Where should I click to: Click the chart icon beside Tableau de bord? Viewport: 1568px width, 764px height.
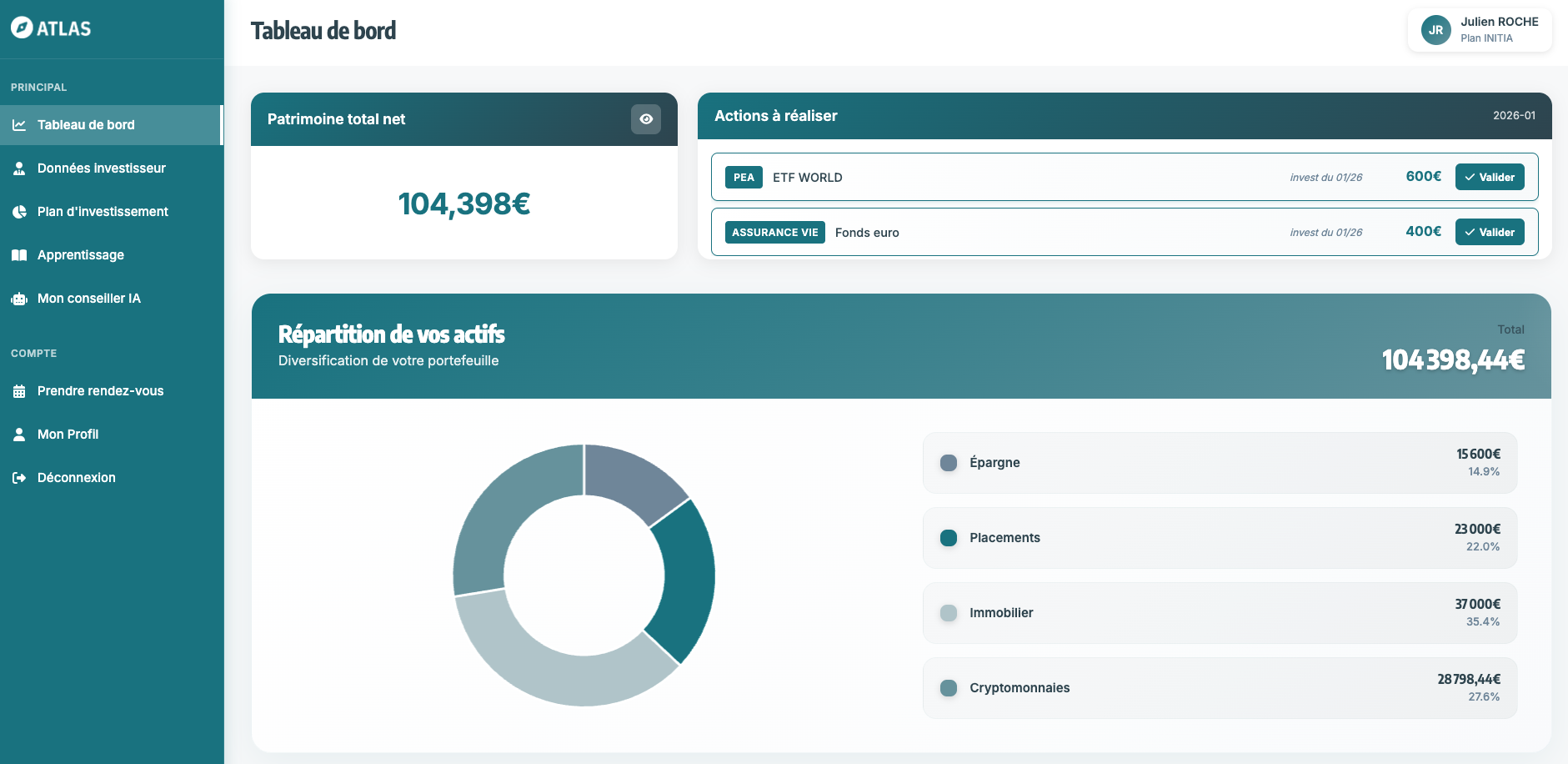click(19, 125)
